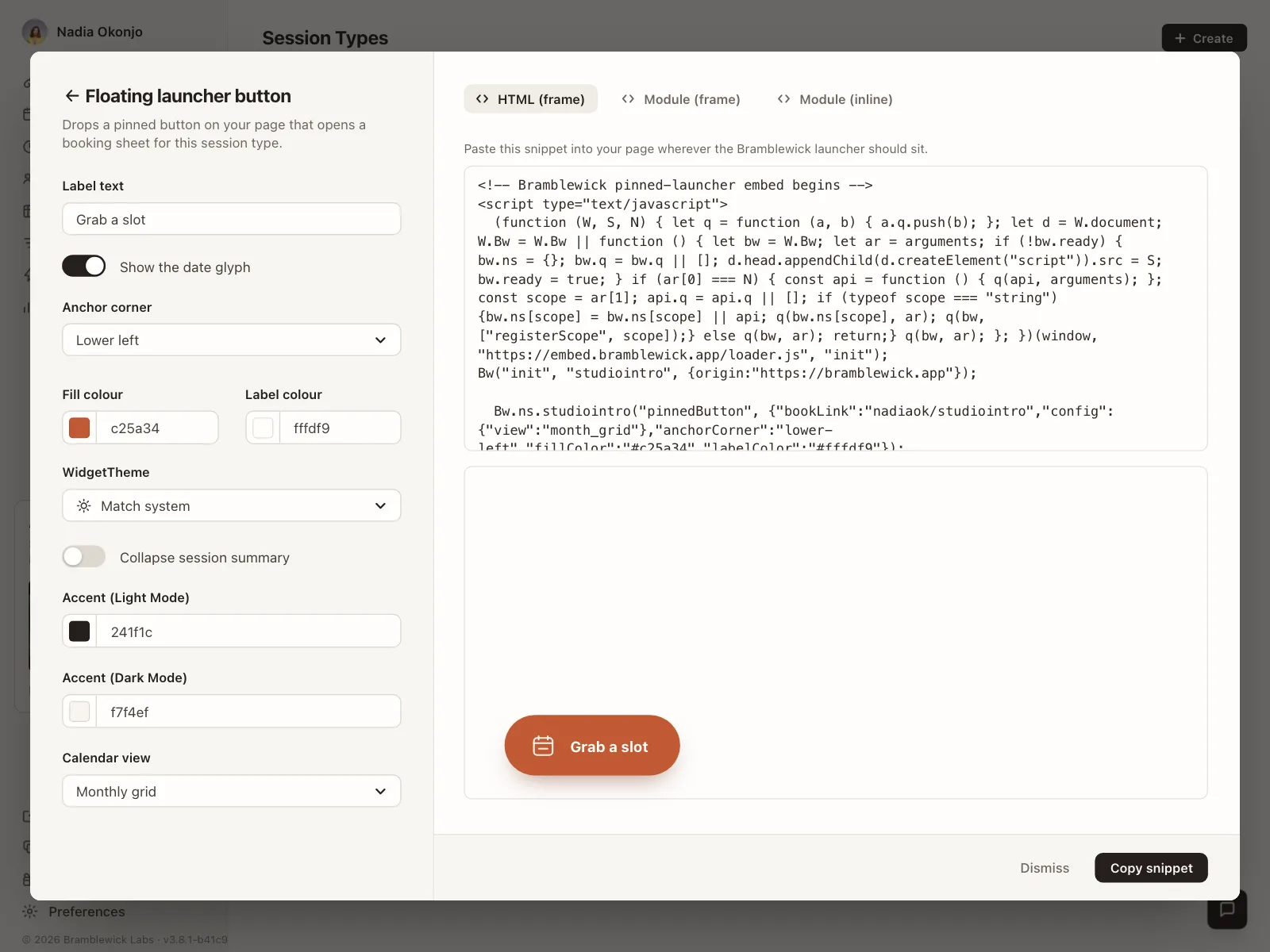The width and height of the screenshot is (1270, 952).
Task: Select the Module (frame) tab
Action: pos(681,99)
